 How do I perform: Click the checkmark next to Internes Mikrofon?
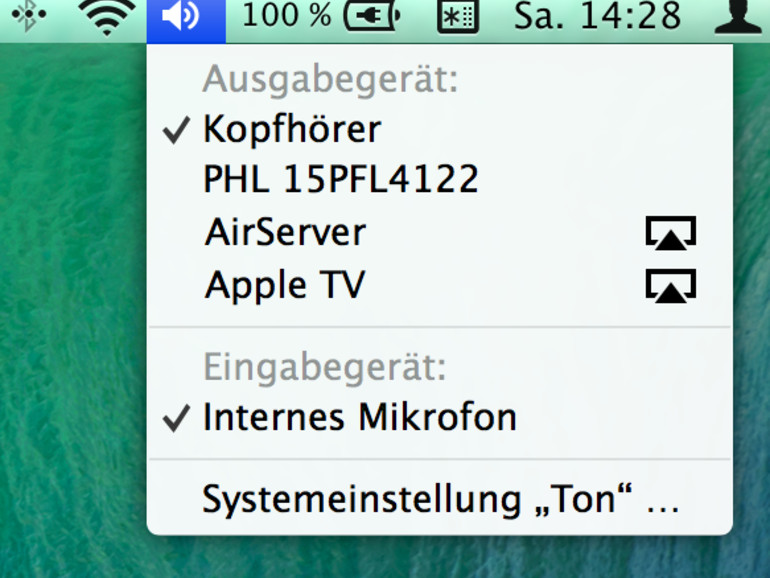(176, 419)
